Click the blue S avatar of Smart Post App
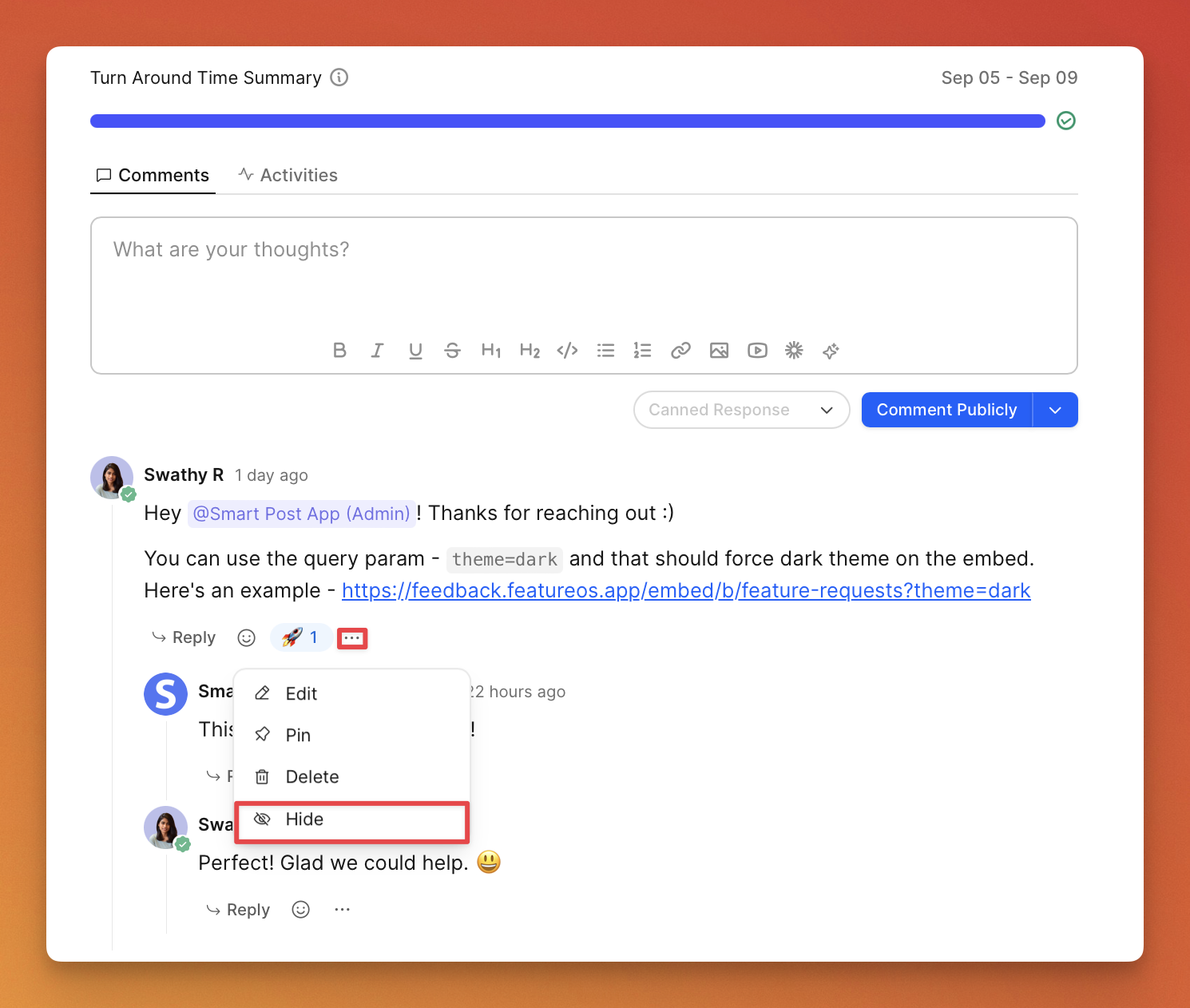Image resolution: width=1190 pixels, height=1008 pixels. (165, 693)
